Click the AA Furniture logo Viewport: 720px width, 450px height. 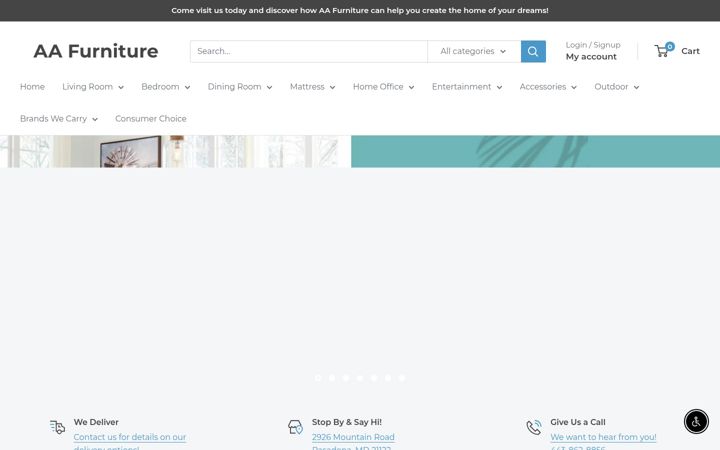(96, 51)
